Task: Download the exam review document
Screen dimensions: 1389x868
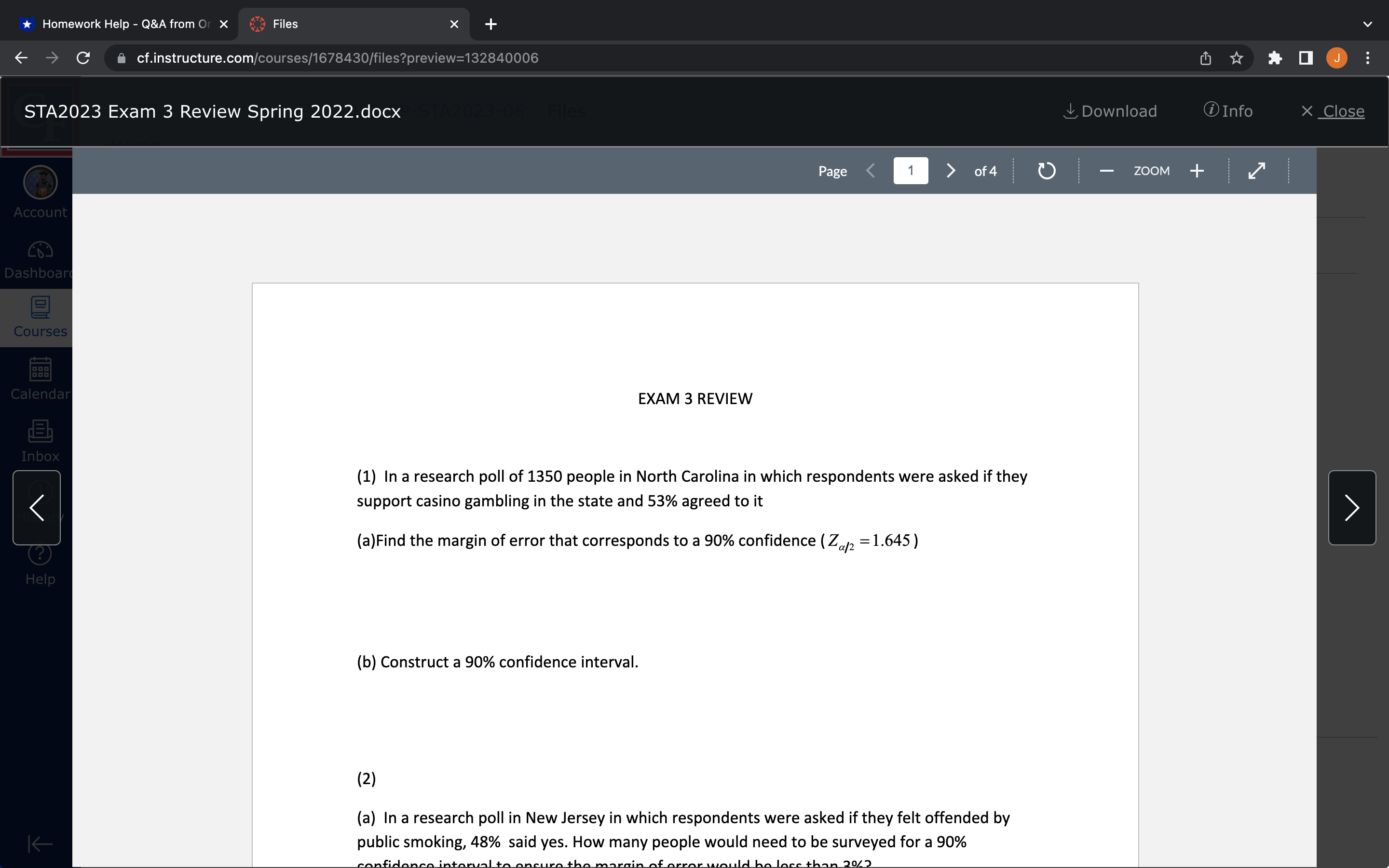Action: [1109, 111]
